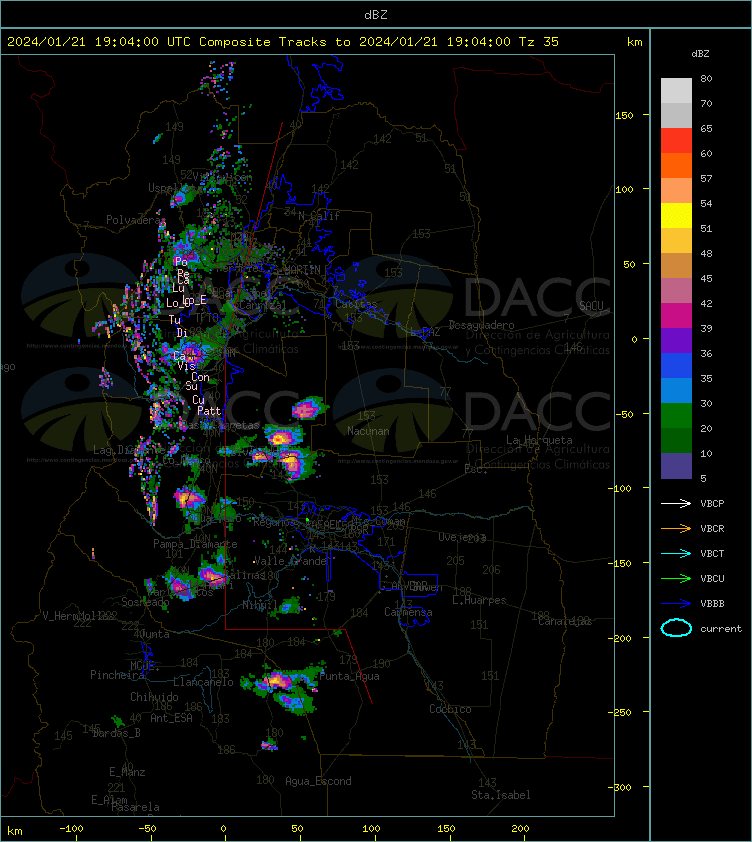Click the 'current' legend label
The height and width of the screenshot is (842, 752).
click(721, 628)
